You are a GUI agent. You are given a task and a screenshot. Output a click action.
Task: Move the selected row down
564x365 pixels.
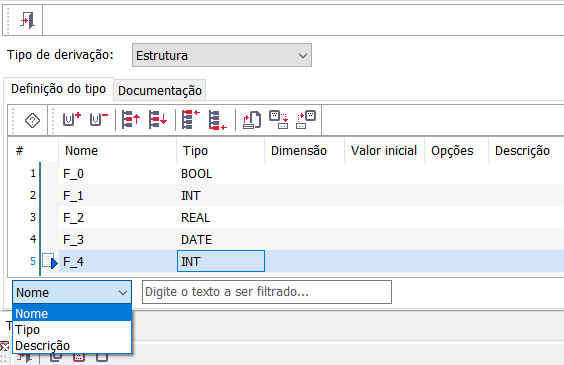[158, 119]
